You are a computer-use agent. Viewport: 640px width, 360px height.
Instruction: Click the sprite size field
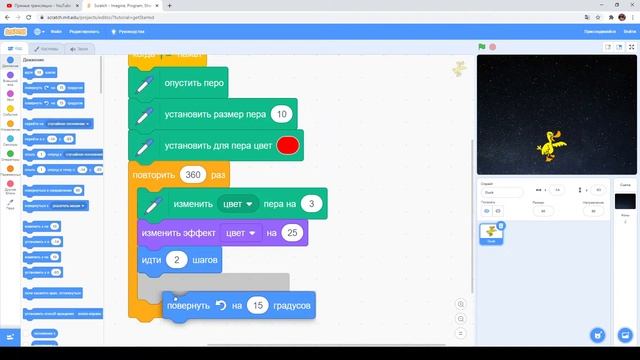(543, 211)
